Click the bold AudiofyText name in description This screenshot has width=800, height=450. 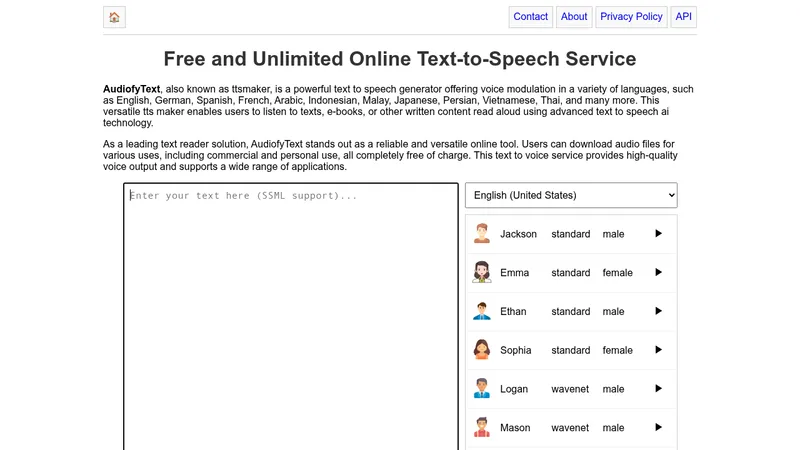point(132,89)
